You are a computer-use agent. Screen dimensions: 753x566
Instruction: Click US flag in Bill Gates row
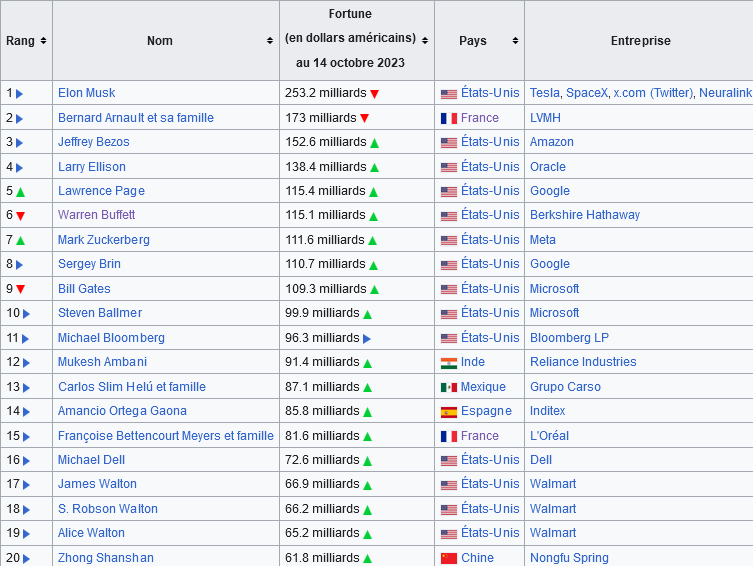pyautogui.click(x=449, y=289)
